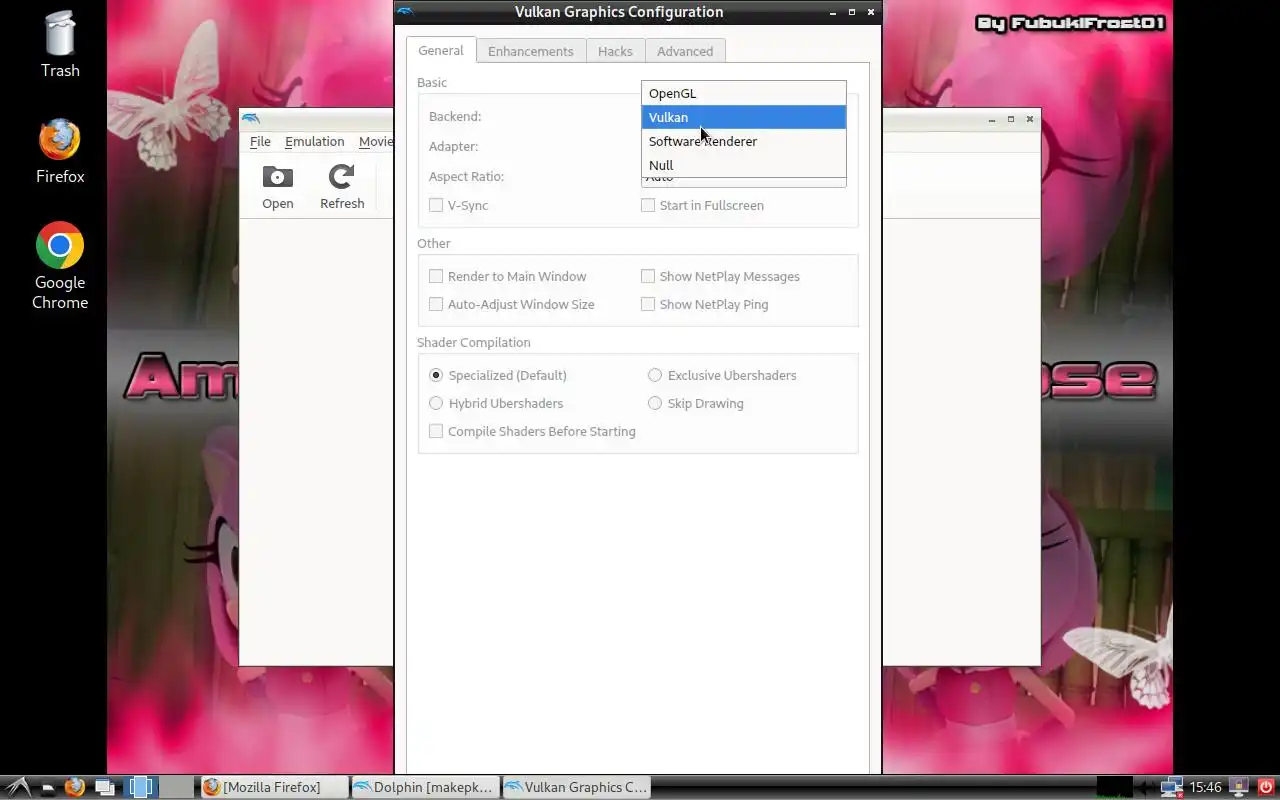The image size is (1280, 800).
Task: Click the Aspect Ratio: label
Action: [x=466, y=176]
